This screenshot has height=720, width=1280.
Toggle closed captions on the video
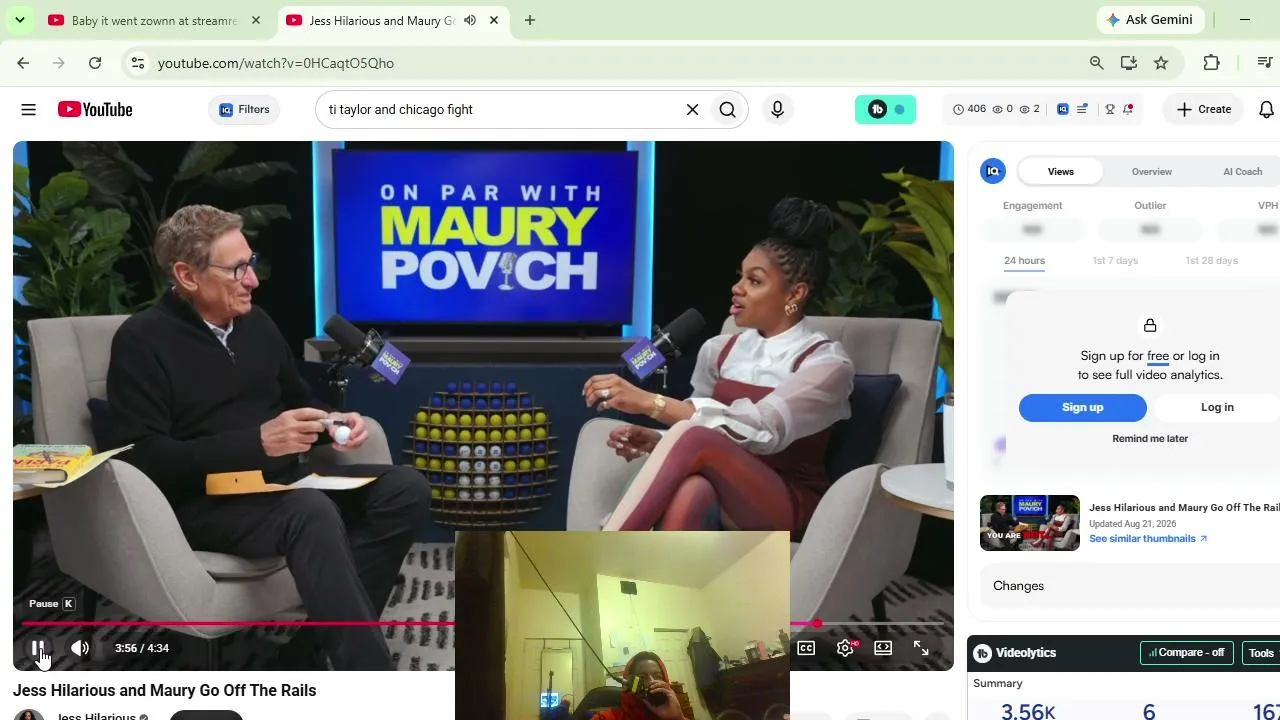(806, 648)
